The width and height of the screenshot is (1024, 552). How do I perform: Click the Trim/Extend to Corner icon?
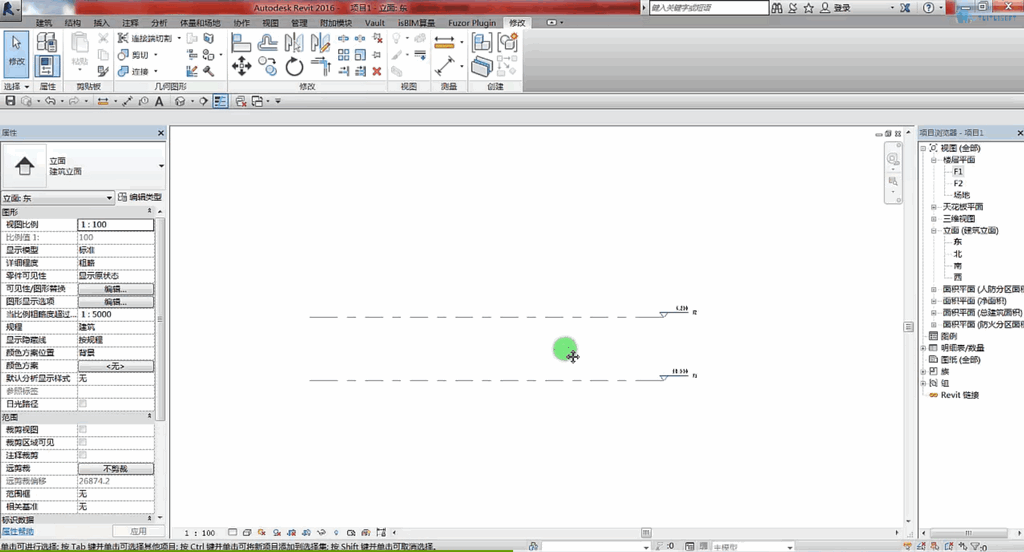point(320,66)
